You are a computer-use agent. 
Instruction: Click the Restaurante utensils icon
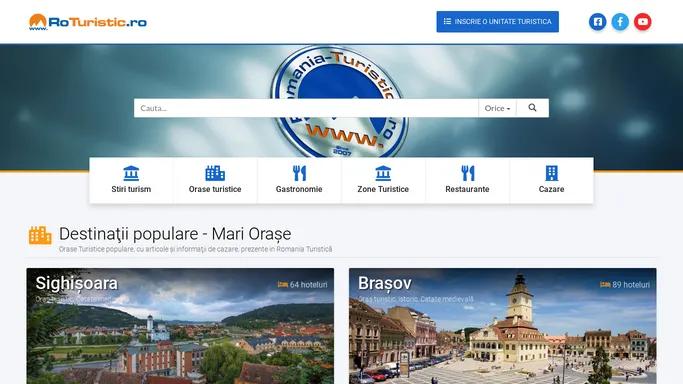(467, 173)
